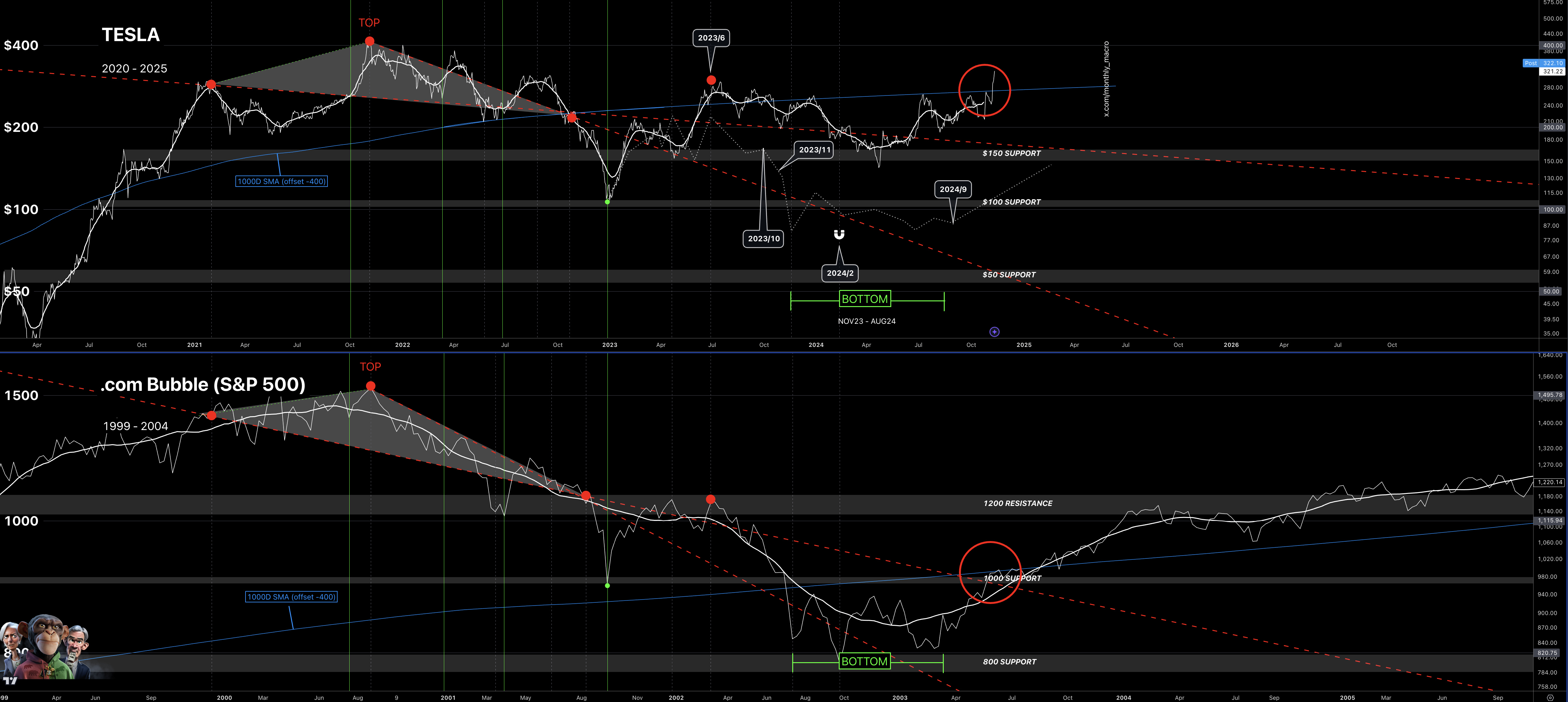Click the purple event marker above time axis
The height and width of the screenshot is (702, 1568).
pos(994,331)
